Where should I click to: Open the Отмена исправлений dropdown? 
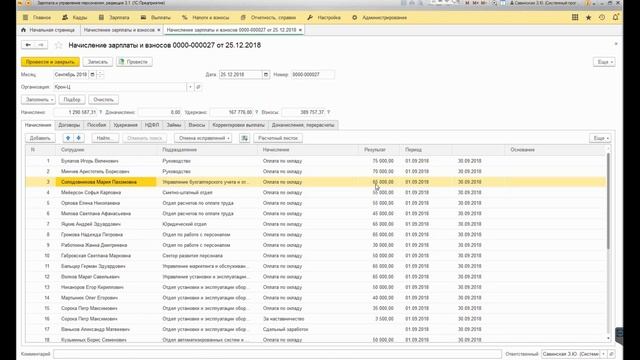[203, 138]
